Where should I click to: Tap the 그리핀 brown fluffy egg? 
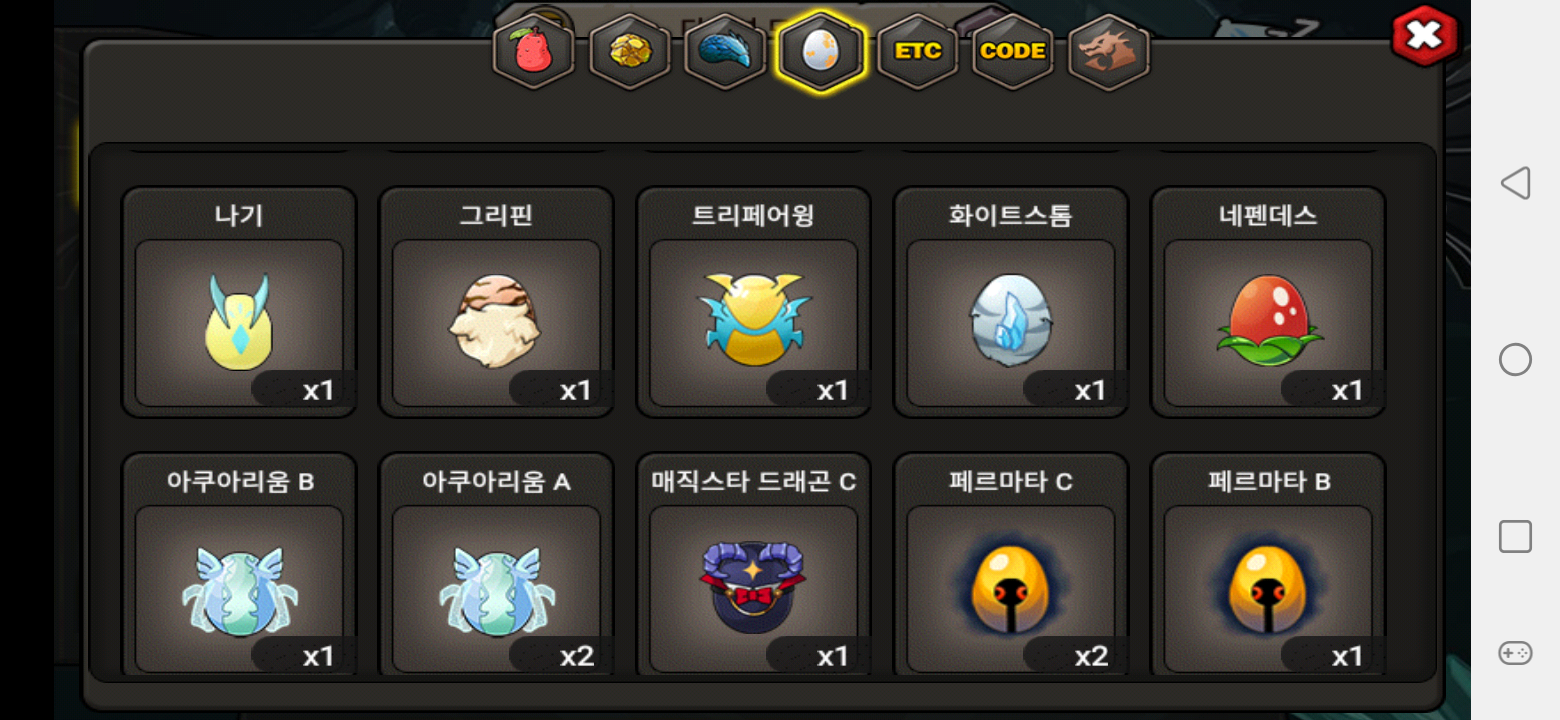[x=496, y=302]
